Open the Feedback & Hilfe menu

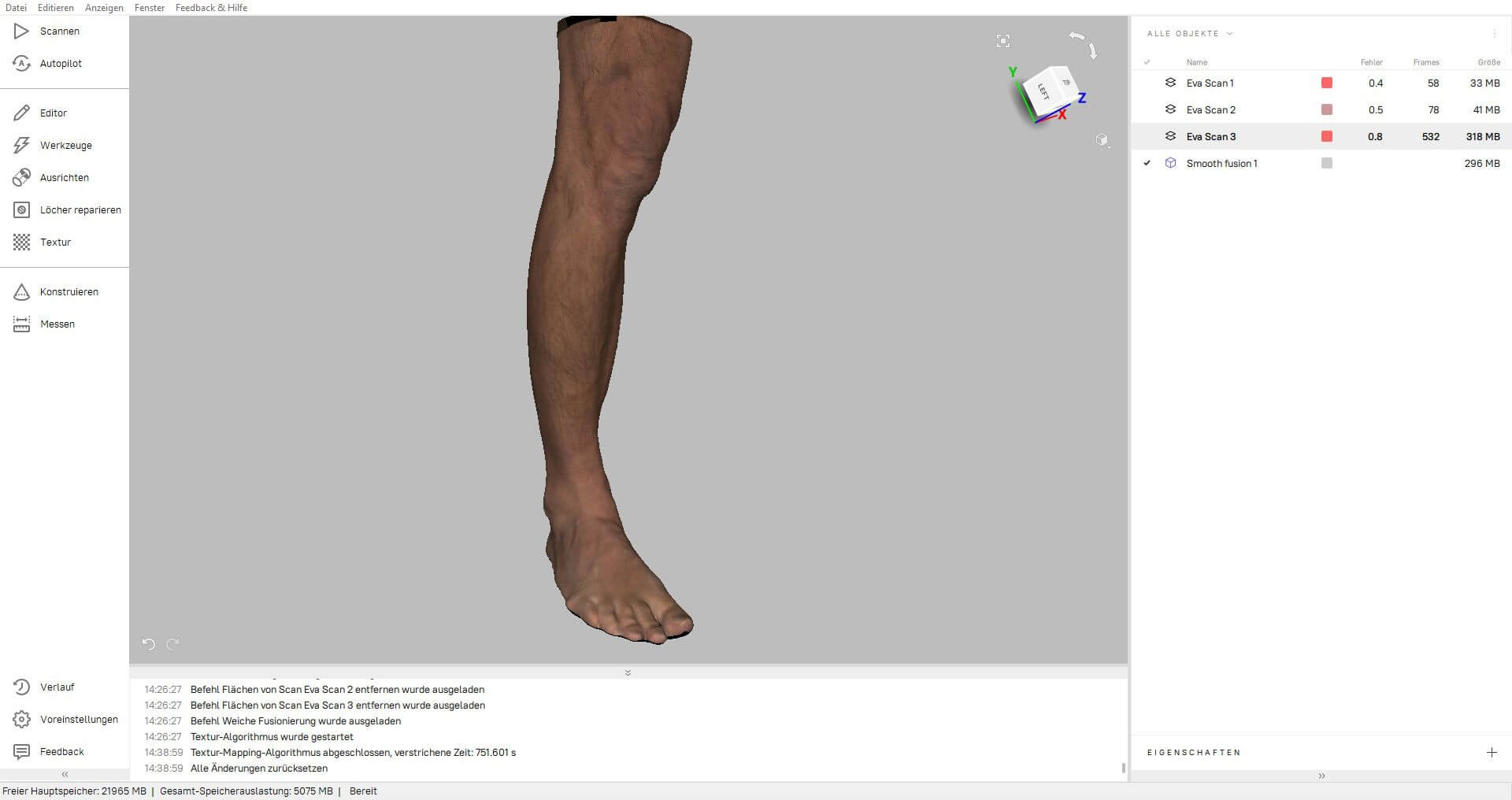pos(211,8)
